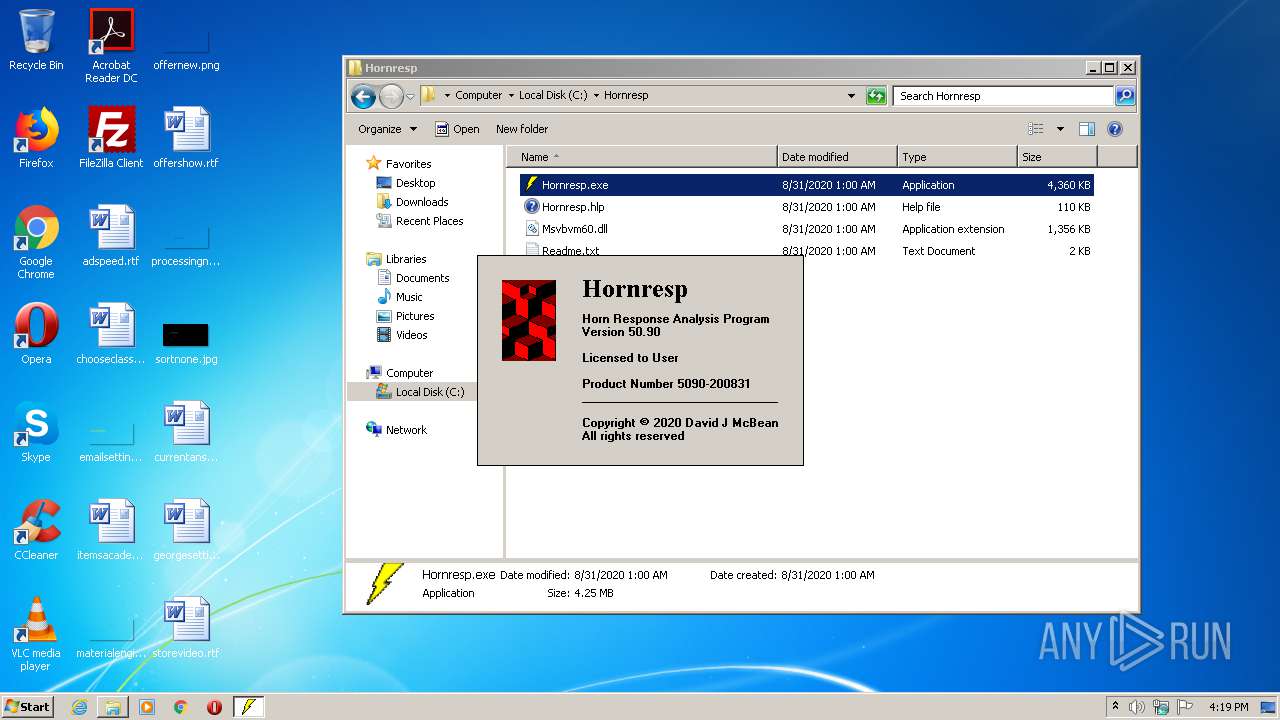Show hidden tray icons arrow

point(1115,706)
